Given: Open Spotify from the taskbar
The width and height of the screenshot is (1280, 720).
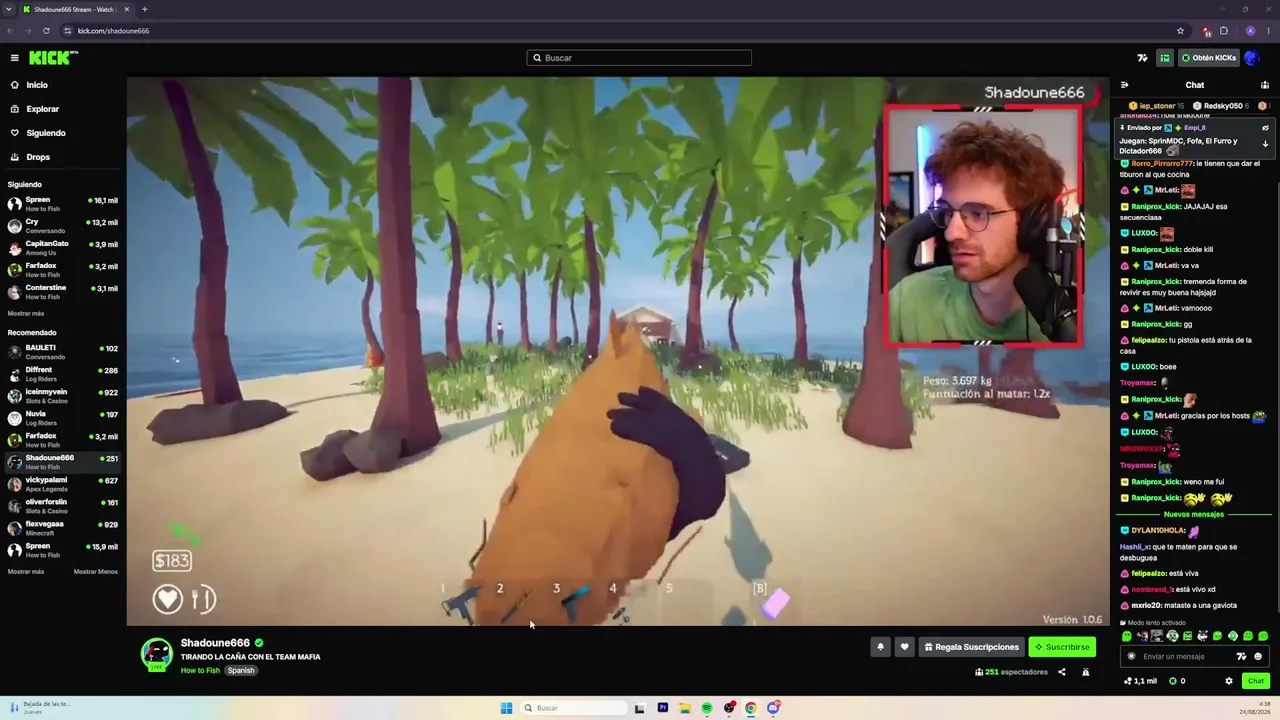Looking at the screenshot, I should pyautogui.click(x=707, y=708).
